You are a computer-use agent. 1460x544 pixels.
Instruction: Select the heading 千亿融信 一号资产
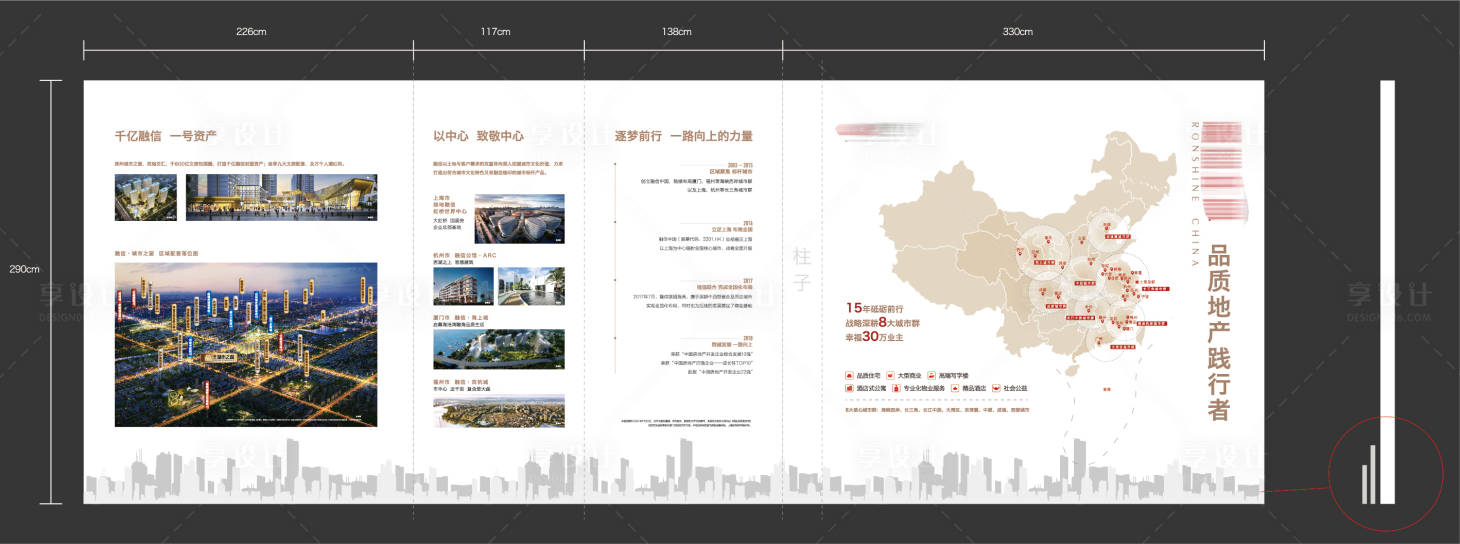click(x=166, y=136)
